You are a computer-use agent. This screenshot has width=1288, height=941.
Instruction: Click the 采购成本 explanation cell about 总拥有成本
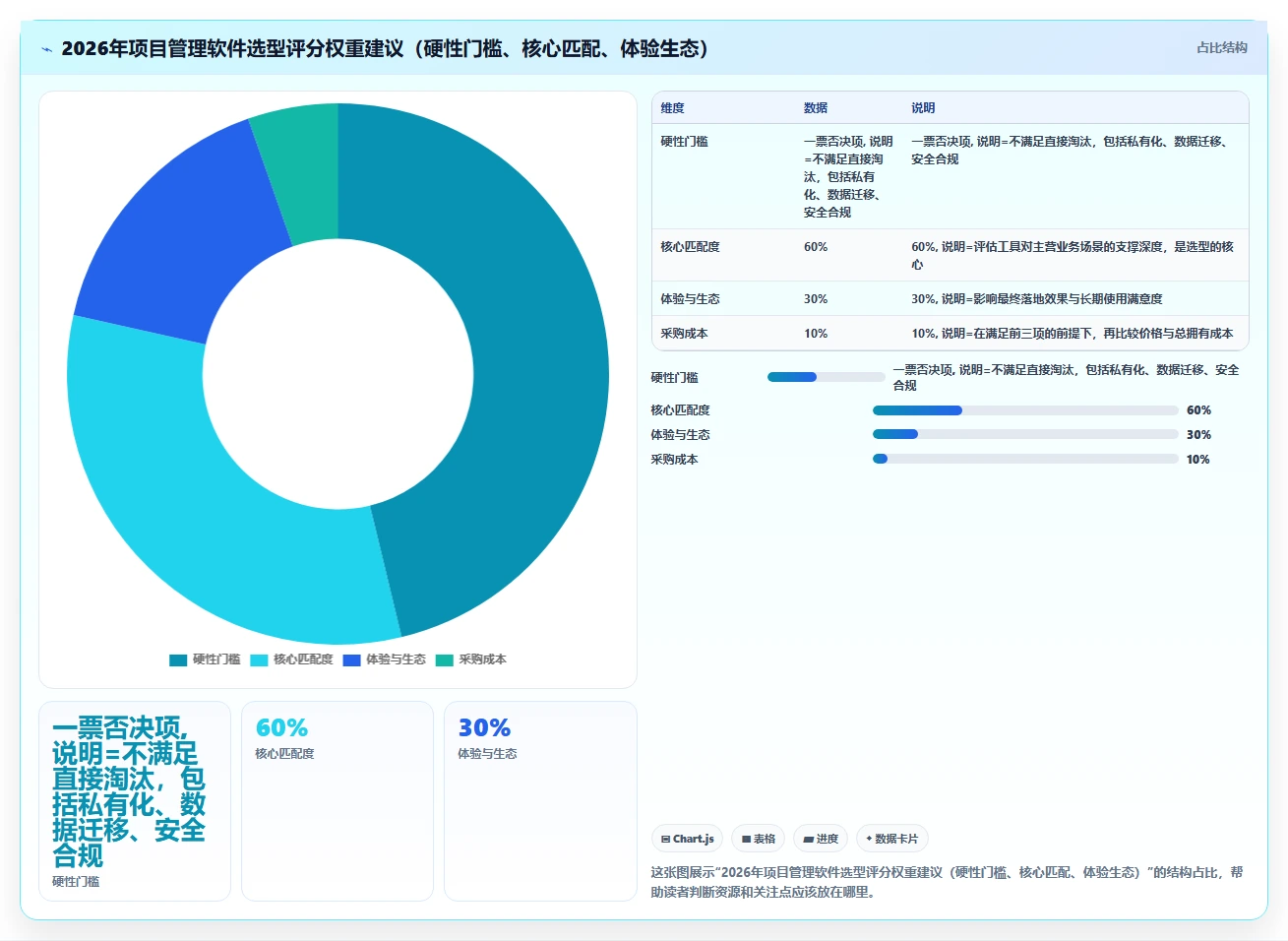click(1072, 334)
